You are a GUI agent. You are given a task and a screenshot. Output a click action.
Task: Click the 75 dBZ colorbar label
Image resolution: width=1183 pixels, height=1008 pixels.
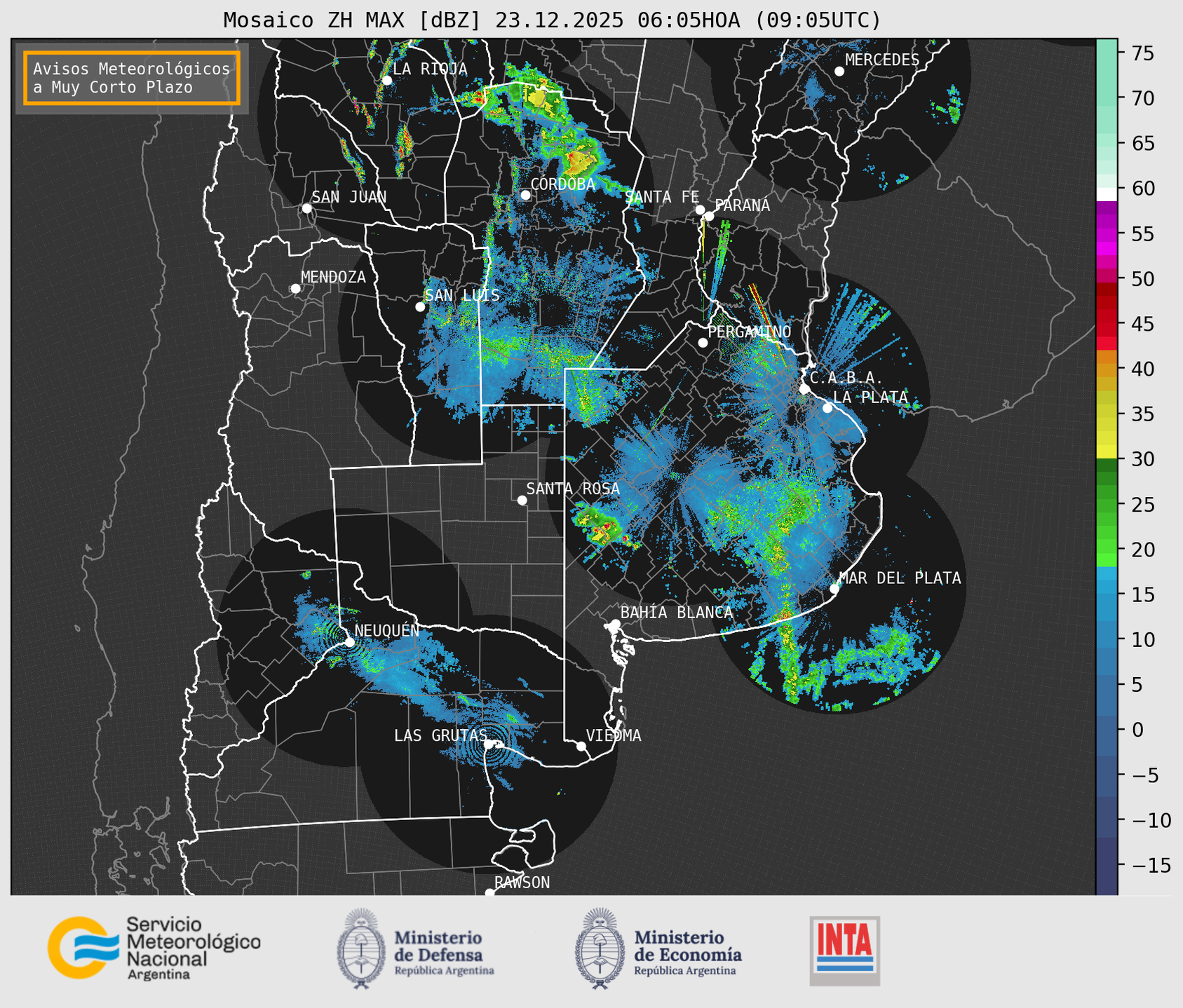(x=1142, y=54)
